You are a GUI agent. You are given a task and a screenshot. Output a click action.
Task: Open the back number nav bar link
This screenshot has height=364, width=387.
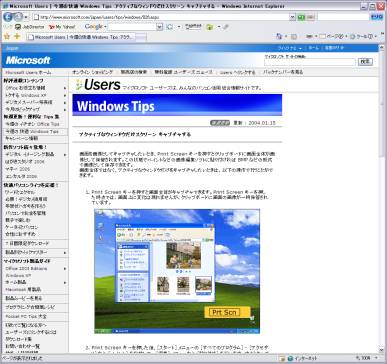click(x=283, y=72)
